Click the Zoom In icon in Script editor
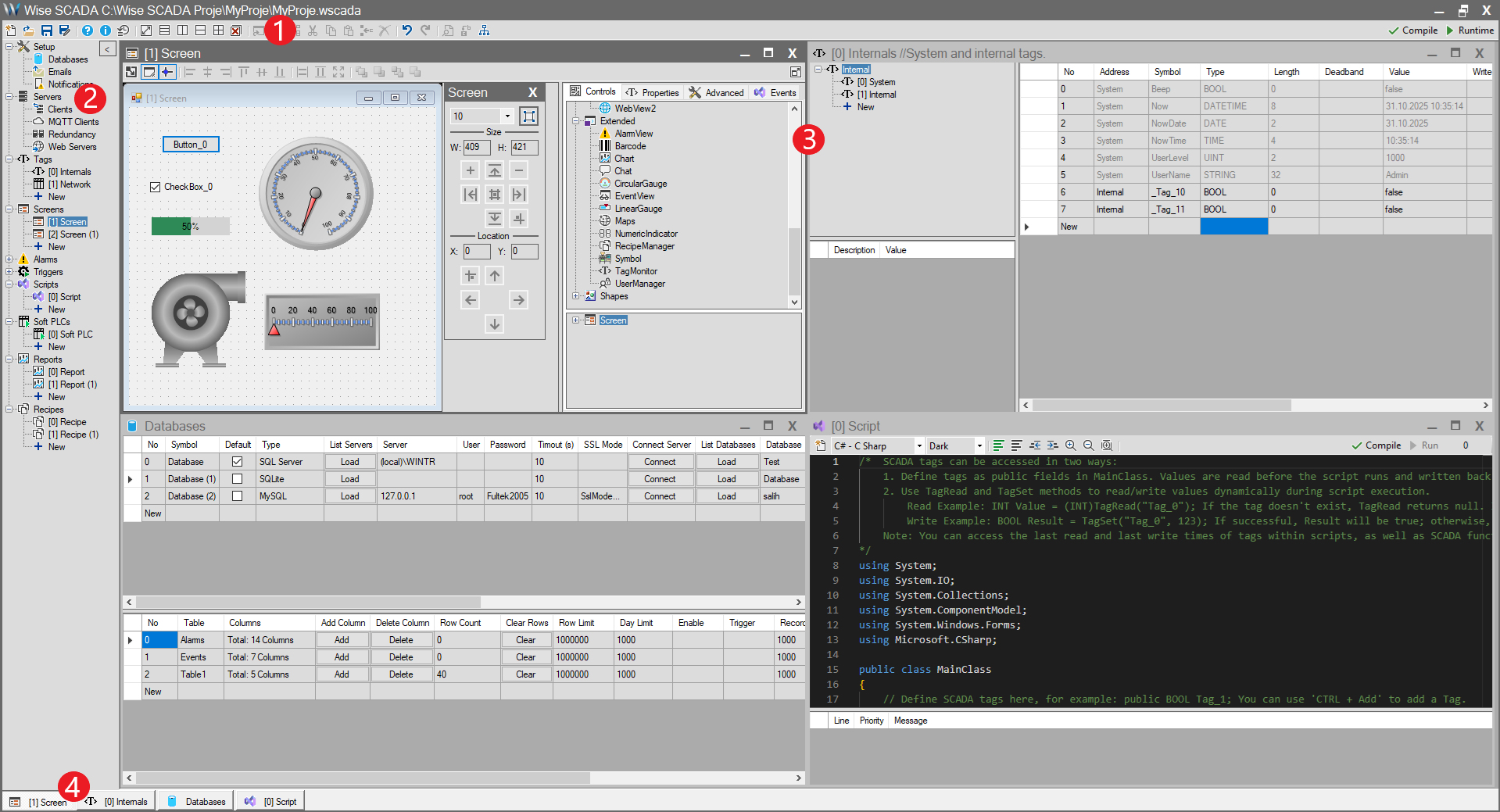Viewport: 1500px width, 812px height. coord(1071,445)
